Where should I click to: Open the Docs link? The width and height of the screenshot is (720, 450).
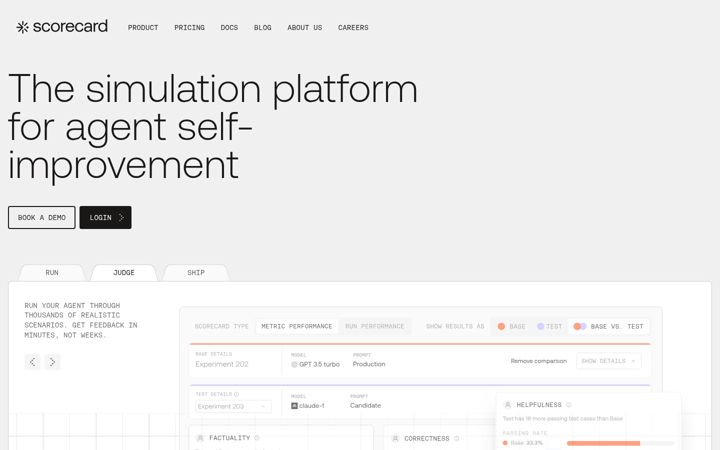(229, 28)
